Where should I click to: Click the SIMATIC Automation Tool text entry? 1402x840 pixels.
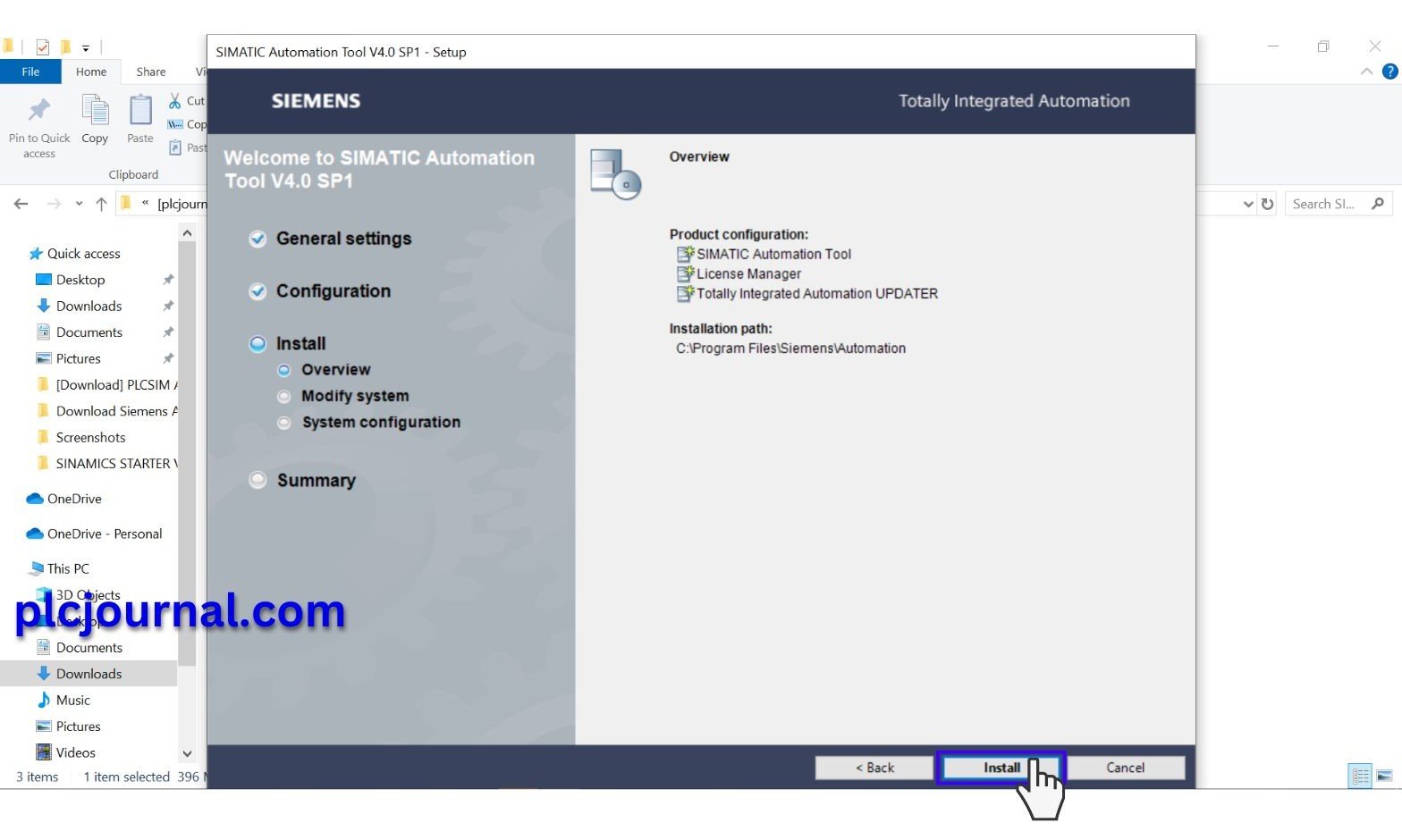pos(774,254)
